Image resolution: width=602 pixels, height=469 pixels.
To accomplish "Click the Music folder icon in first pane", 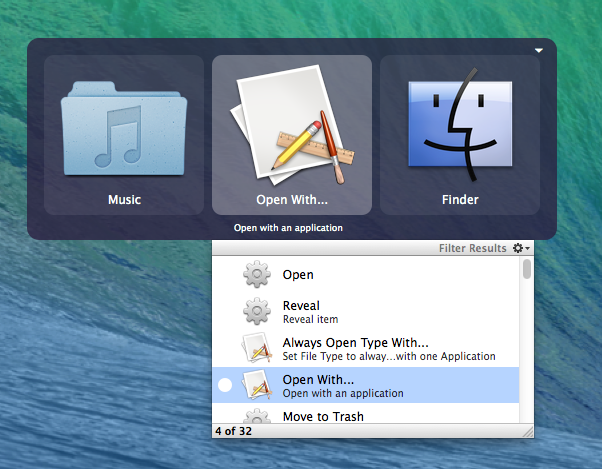I will click(x=124, y=126).
